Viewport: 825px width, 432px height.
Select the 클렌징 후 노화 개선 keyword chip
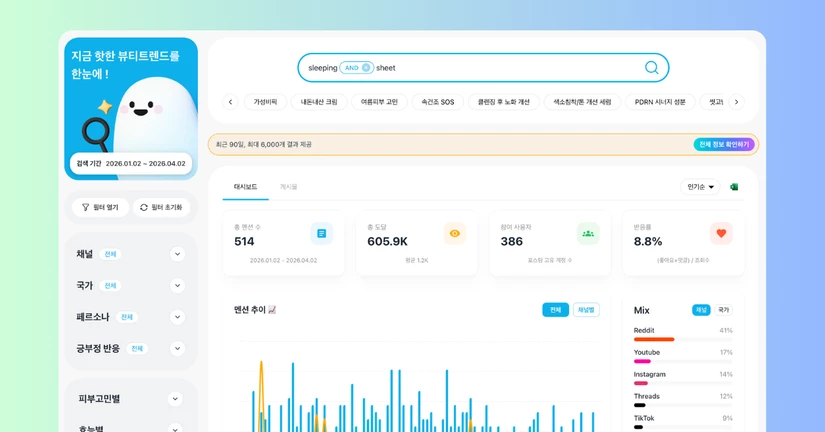click(504, 102)
